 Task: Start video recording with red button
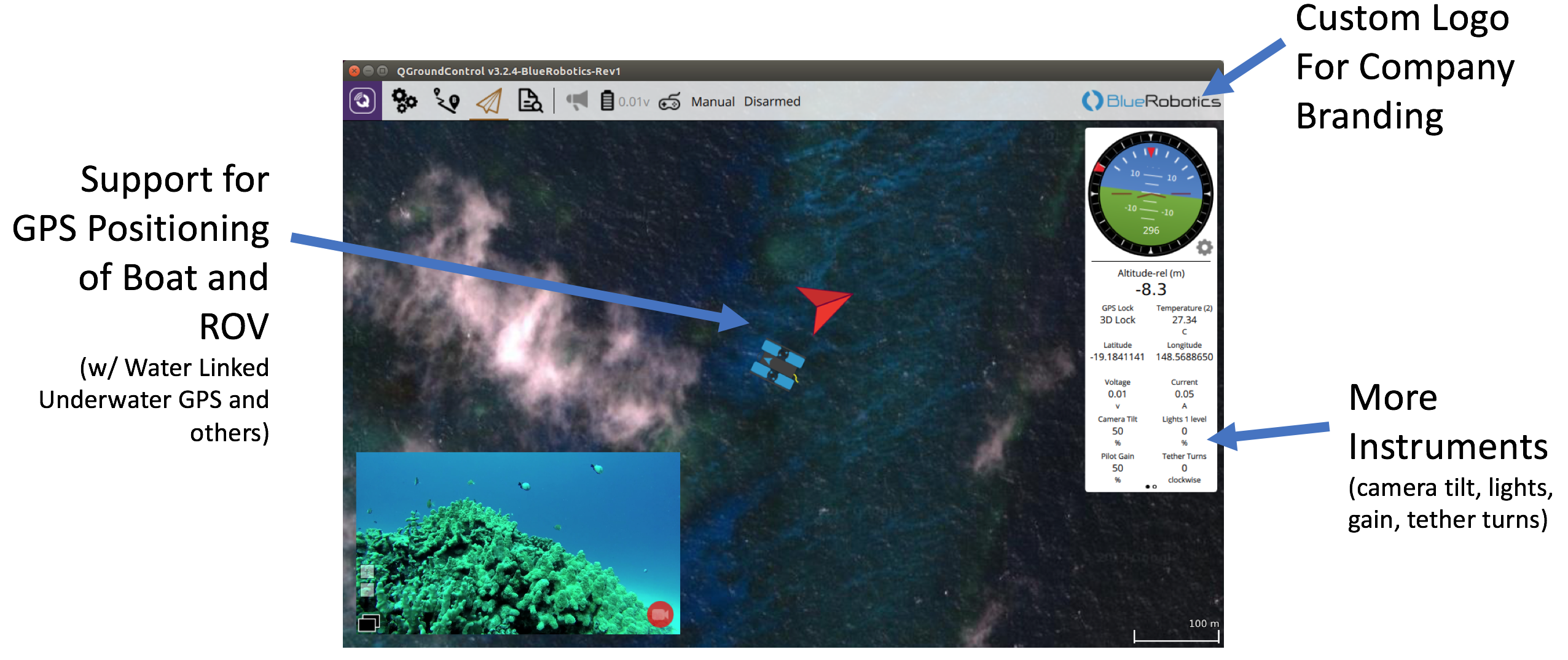tap(660, 614)
